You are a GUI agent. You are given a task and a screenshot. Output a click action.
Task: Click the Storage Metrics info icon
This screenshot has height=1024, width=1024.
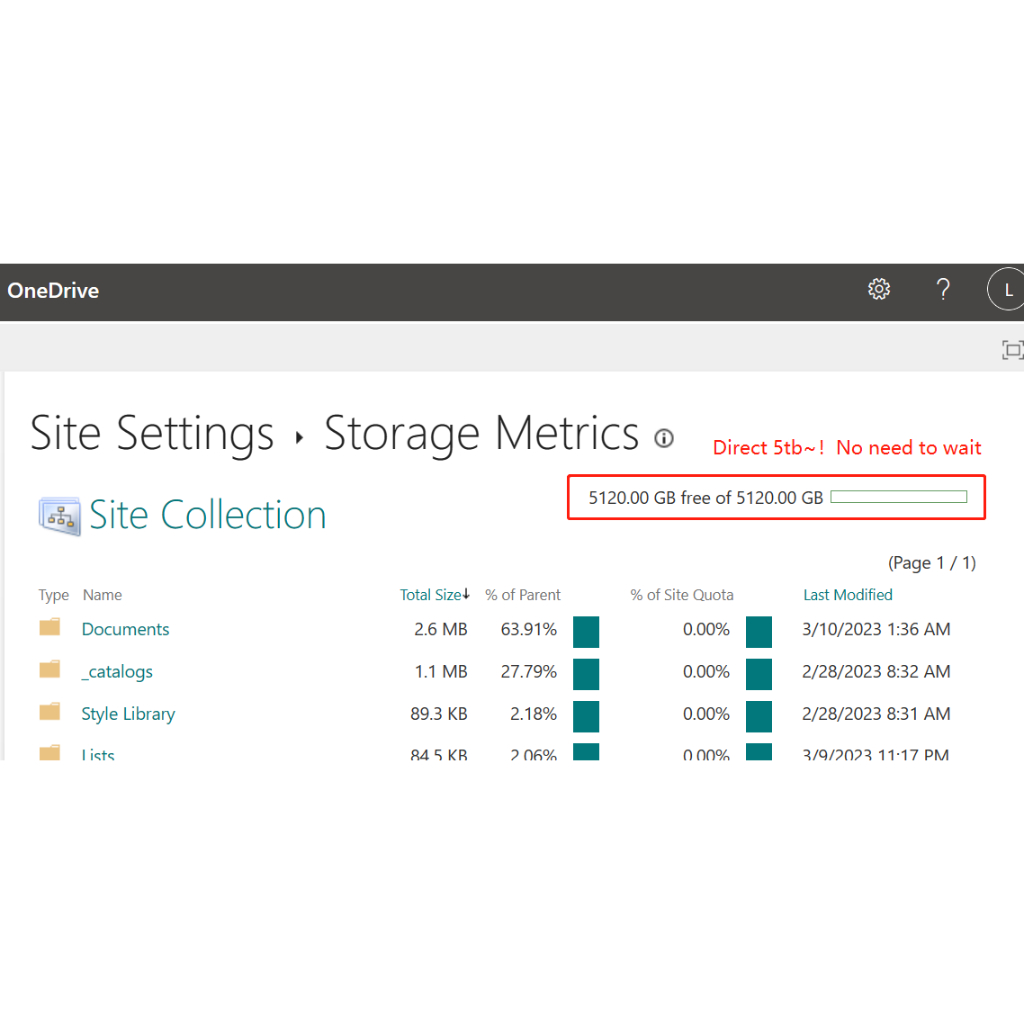click(x=664, y=438)
